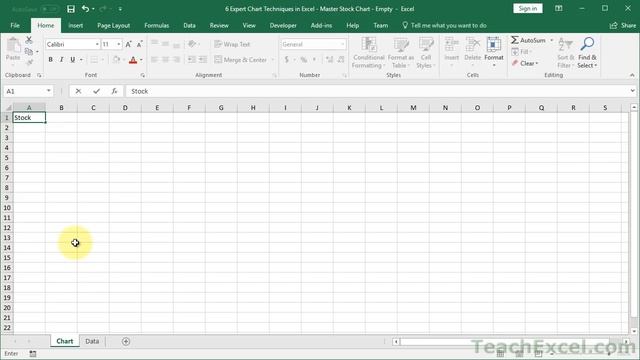Decrease font size with the smaller A

coord(140,44)
